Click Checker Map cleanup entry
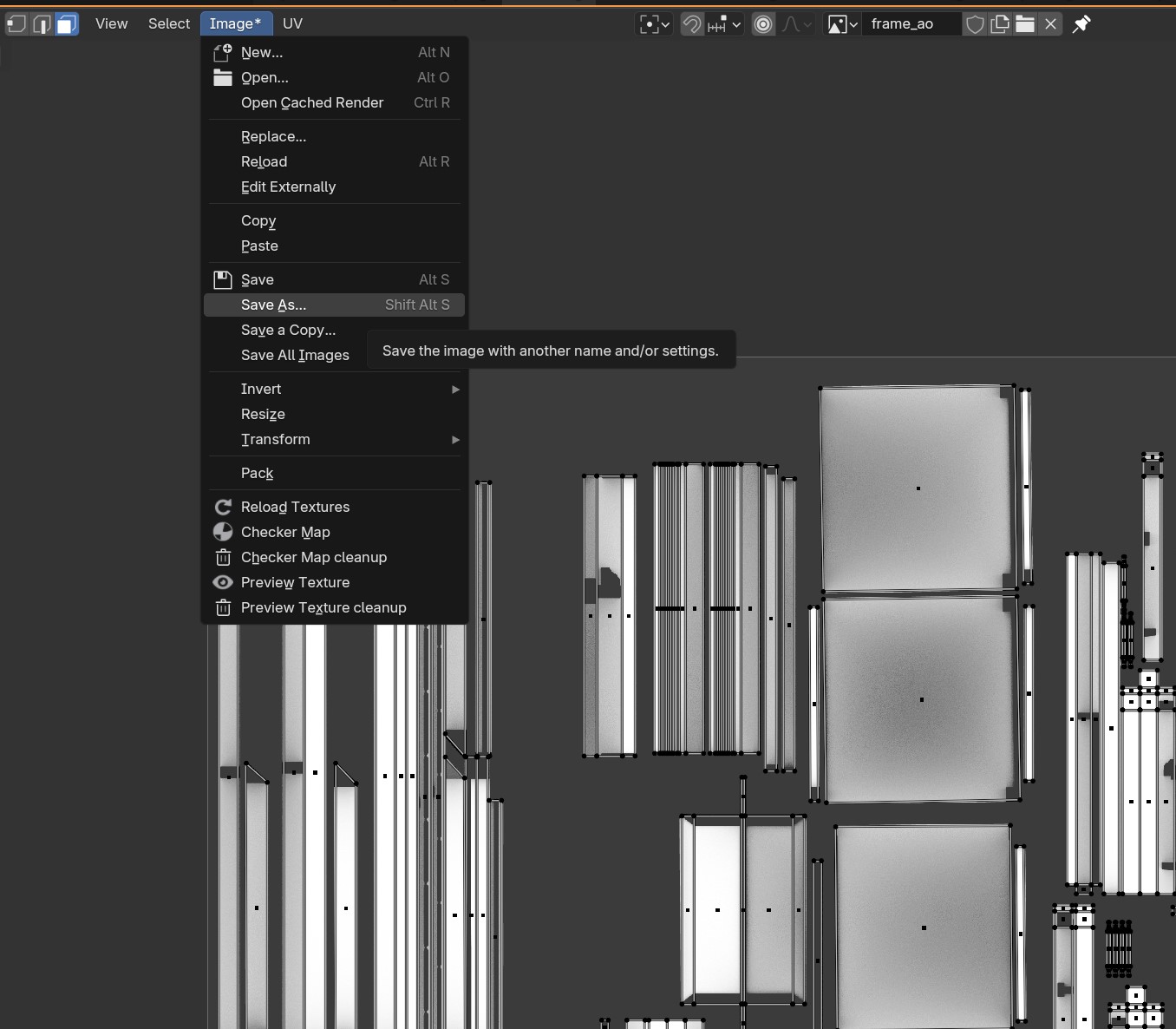Screen dimensions: 1176x1029 pos(334,557)
